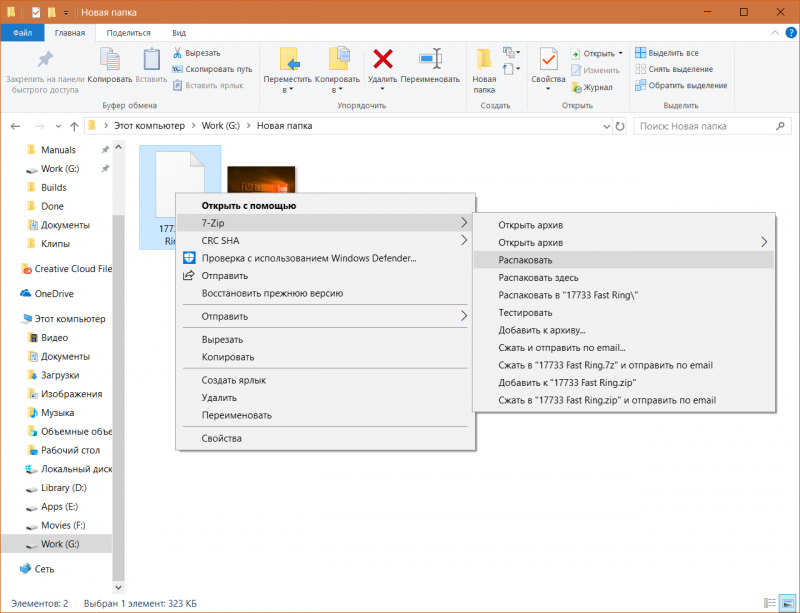Image resolution: width=800 pixels, height=613 pixels.
Task: Click Проверка с использованием Windows Defender
Action: tap(325, 258)
